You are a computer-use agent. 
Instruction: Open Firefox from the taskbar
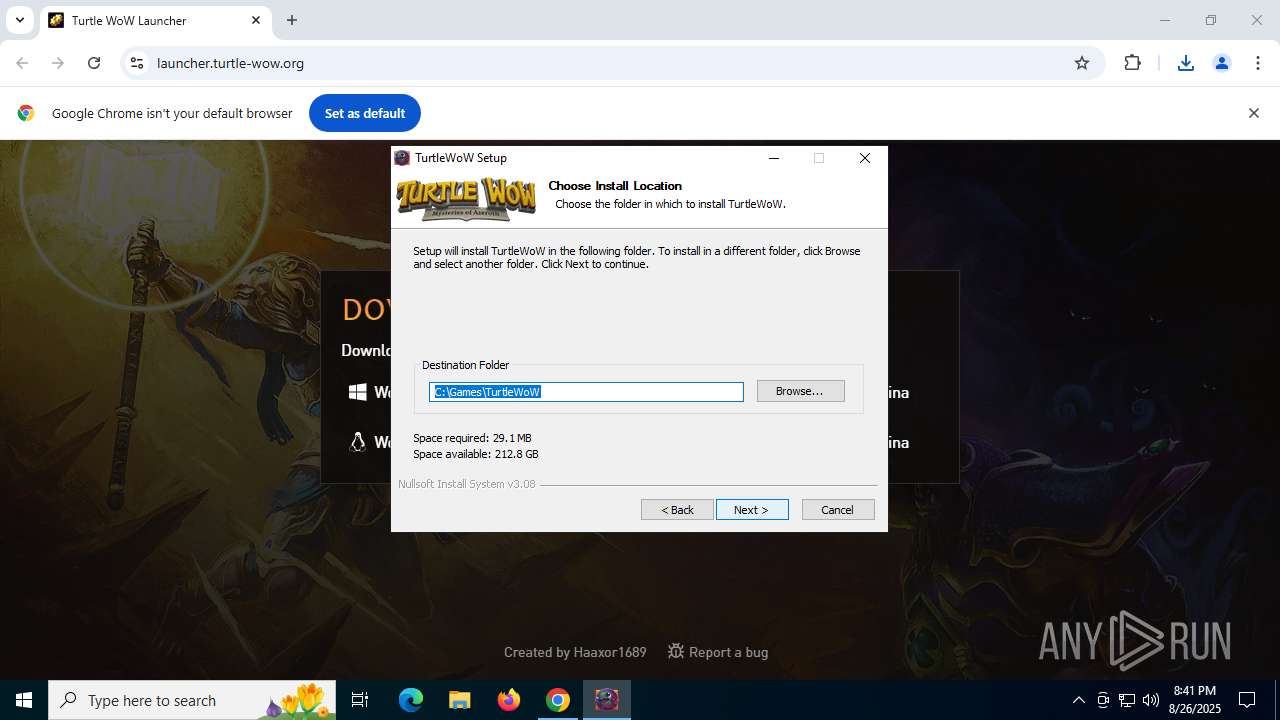coord(509,700)
